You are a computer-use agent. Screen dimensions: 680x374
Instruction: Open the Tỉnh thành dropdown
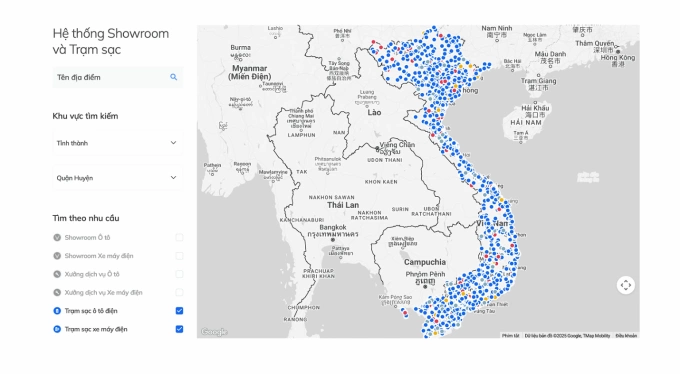point(118,143)
